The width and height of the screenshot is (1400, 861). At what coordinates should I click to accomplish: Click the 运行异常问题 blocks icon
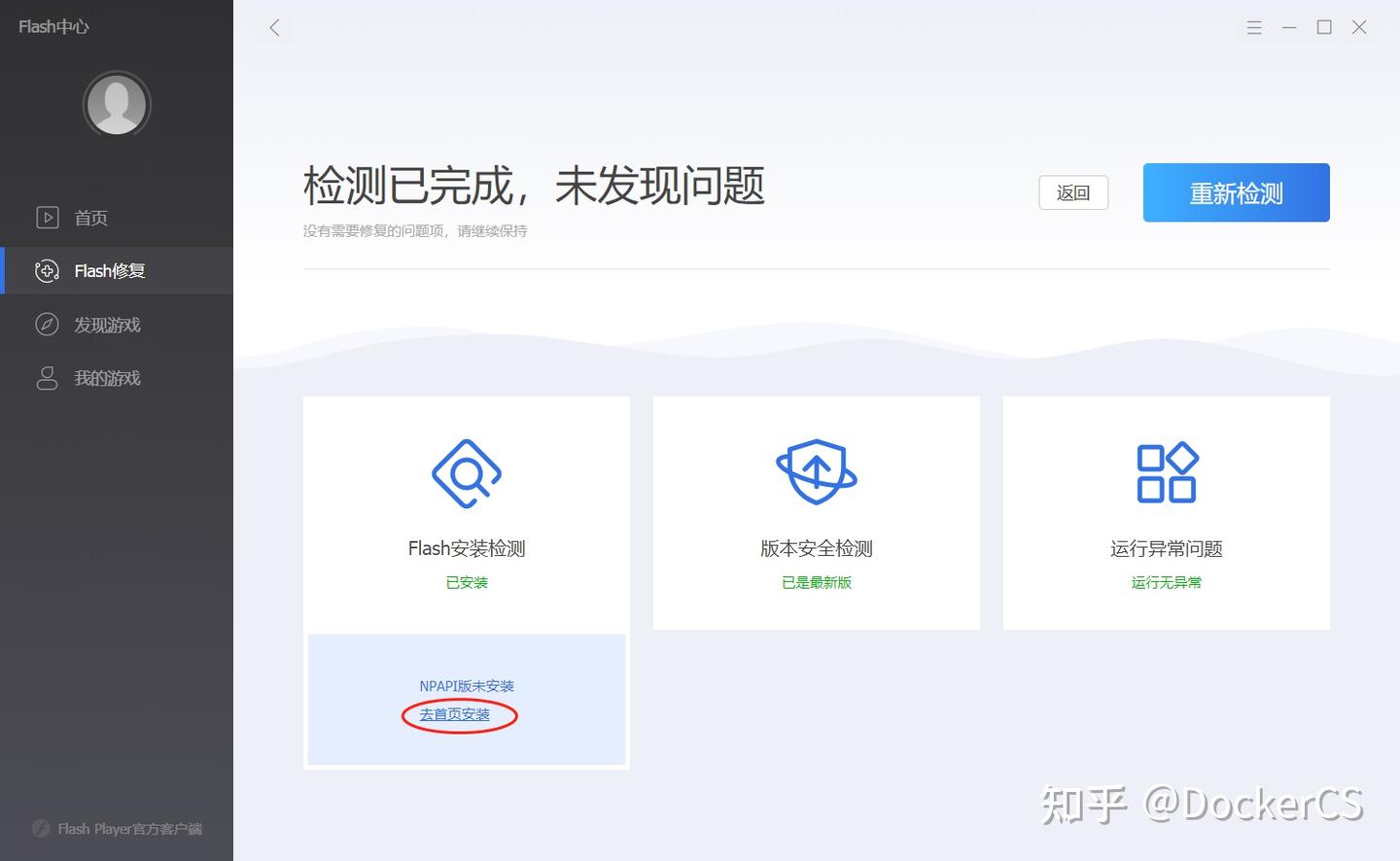coord(1166,472)
